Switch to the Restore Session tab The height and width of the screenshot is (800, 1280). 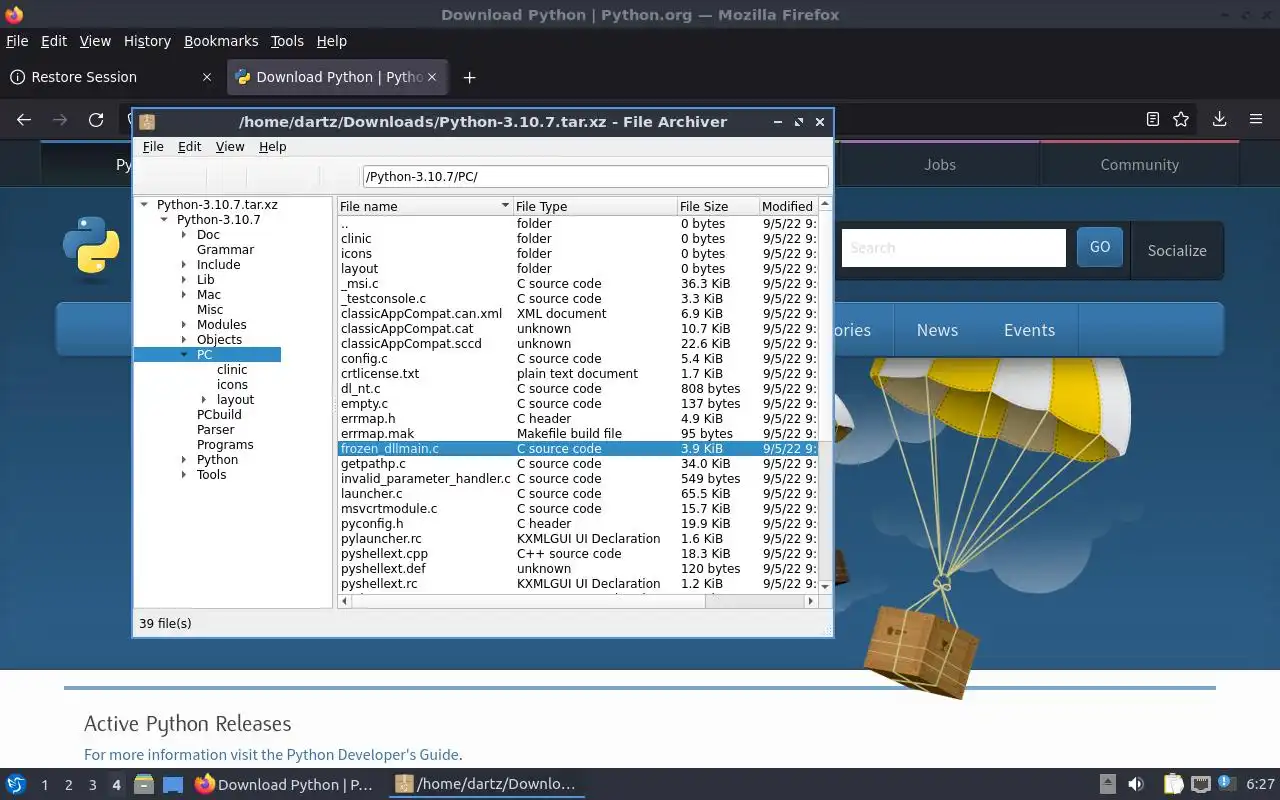coord(110,77)
